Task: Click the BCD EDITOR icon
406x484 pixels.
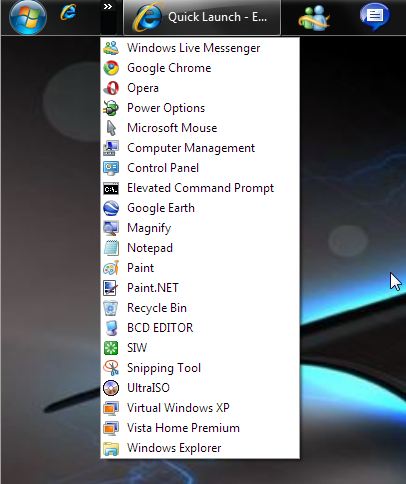Action: coord(111,328)
